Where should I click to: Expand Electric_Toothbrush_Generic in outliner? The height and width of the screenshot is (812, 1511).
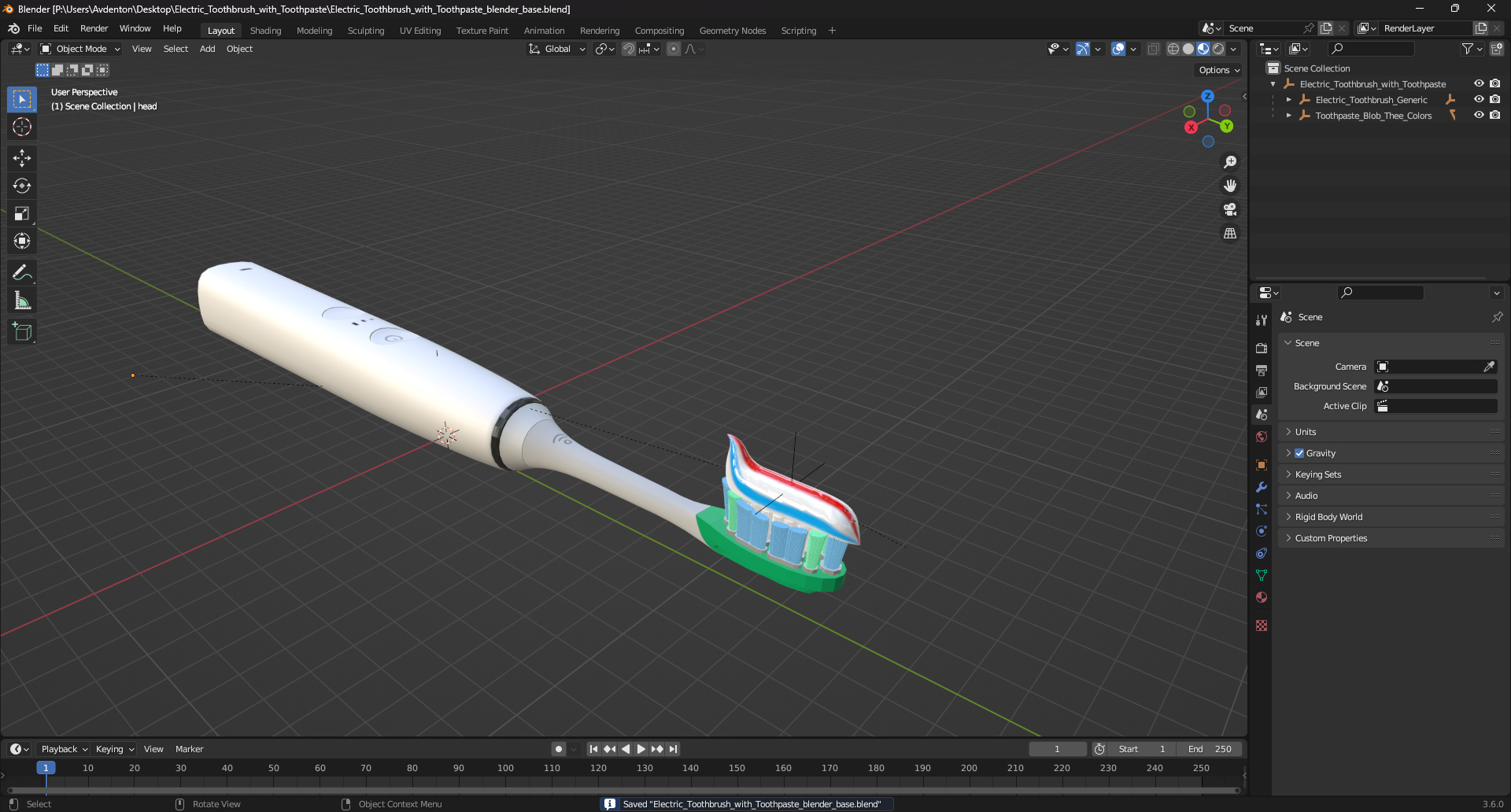point(1288,100)
